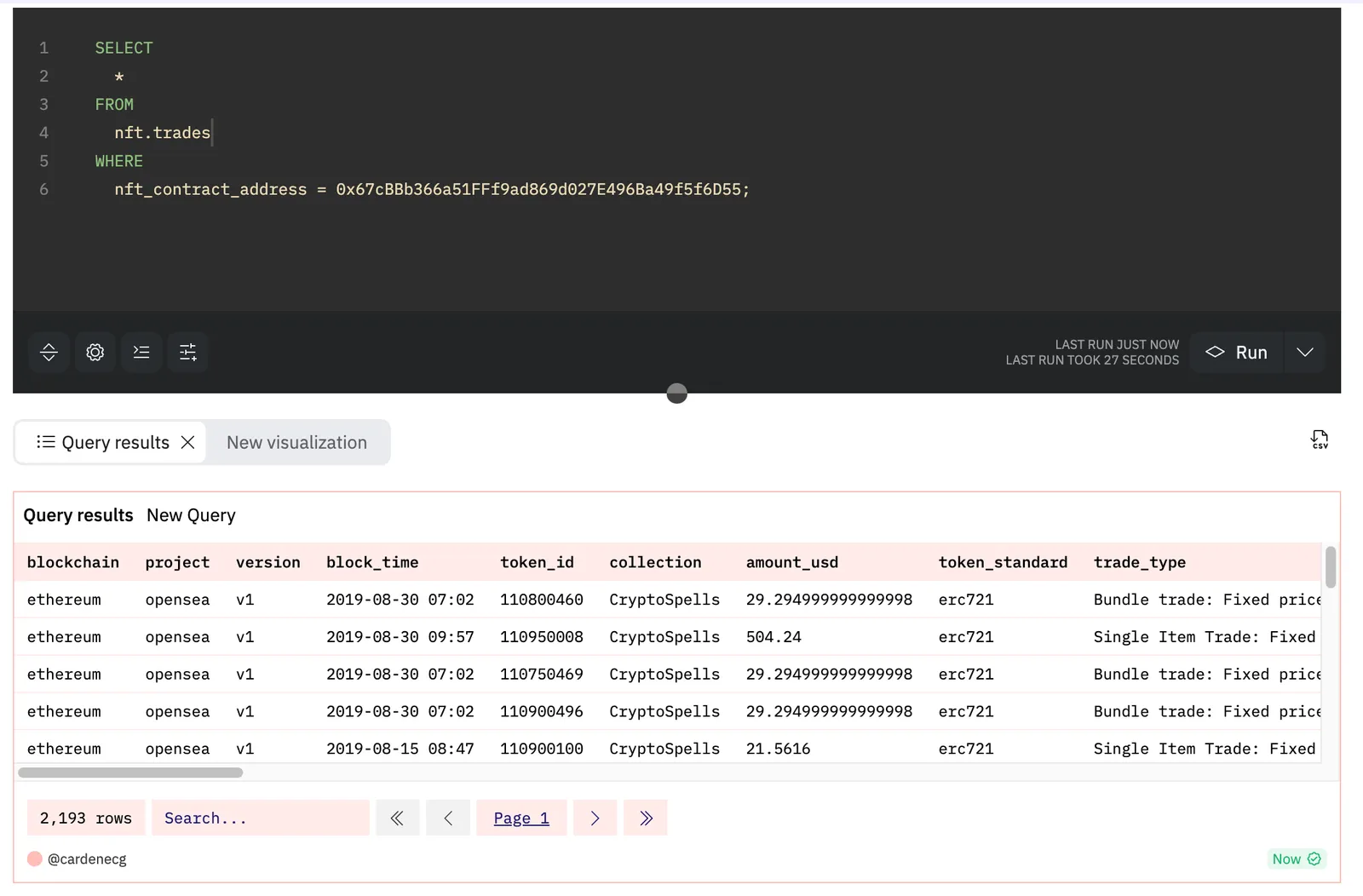Sort by the blockchain column header
1363x896 pixels.
click(73, 562)
